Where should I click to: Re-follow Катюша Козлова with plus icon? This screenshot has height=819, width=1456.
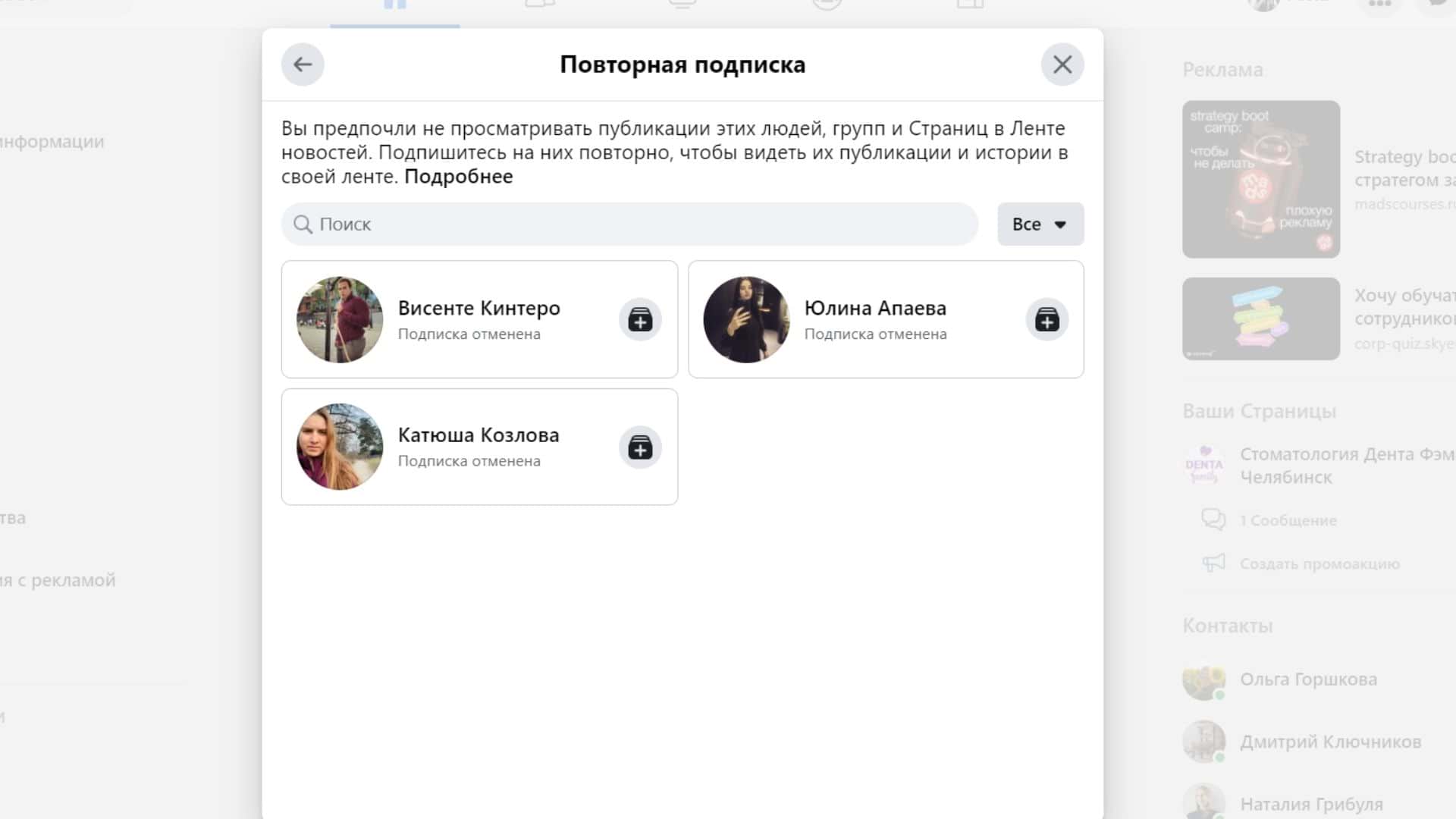[x=640, y=447]
